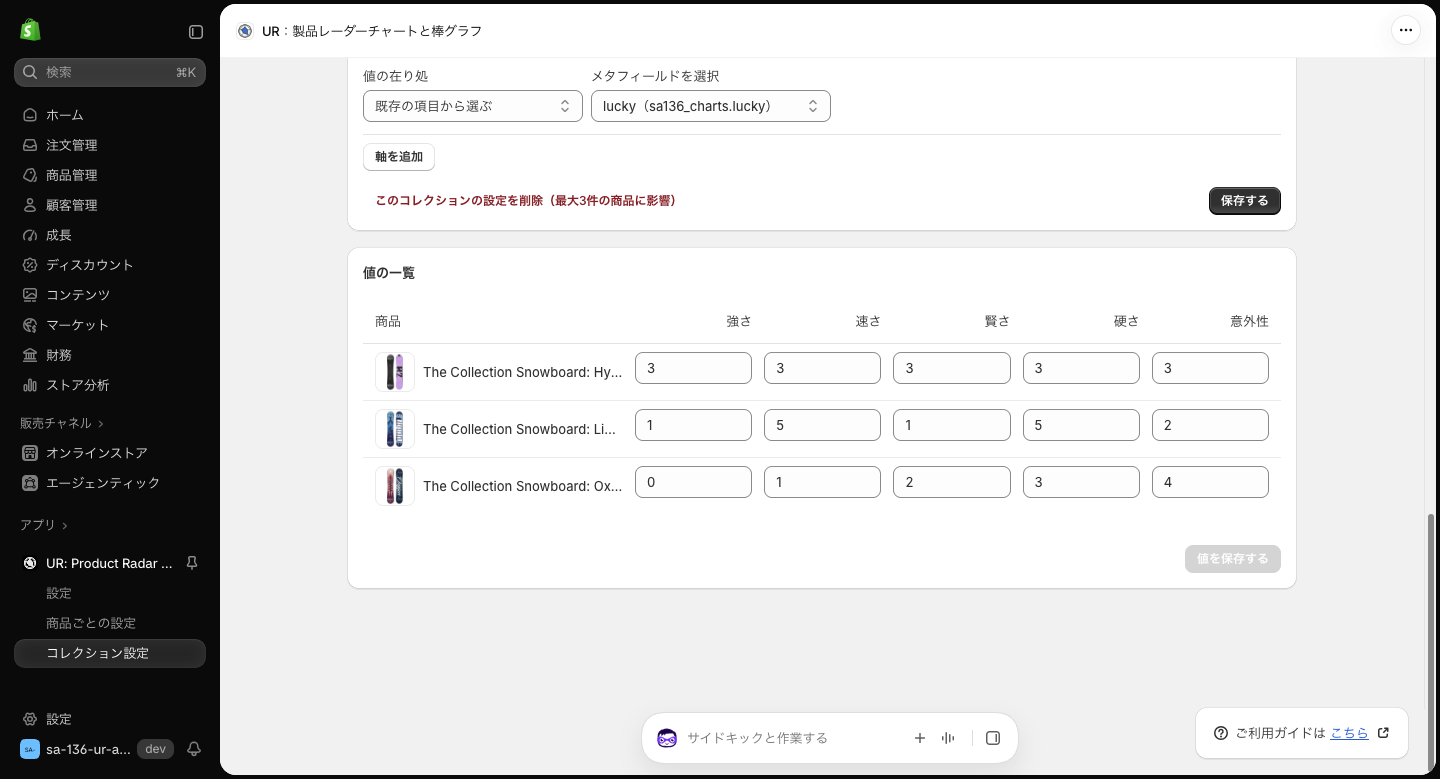This screenshot has height=779, width=1440.
Task: Pin the UR: Product Radar app
Action: (192, 563)
